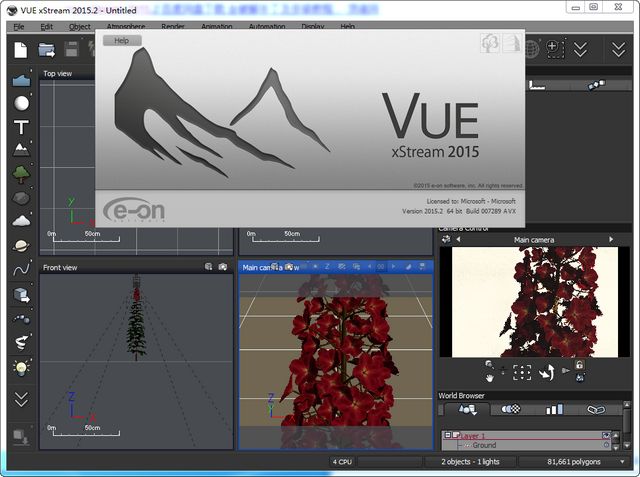Open a scene with the folder icon
The image size is (640, 477).
[46, 50]
